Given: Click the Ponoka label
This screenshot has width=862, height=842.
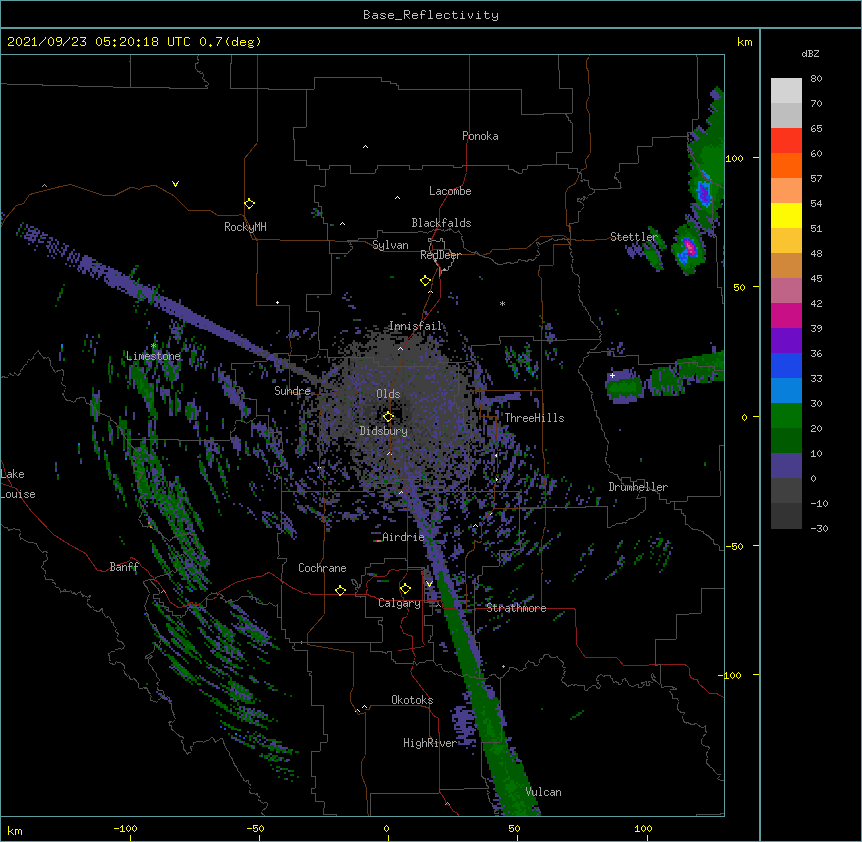Looking at the screenshot, I should (x=480, y=136).
